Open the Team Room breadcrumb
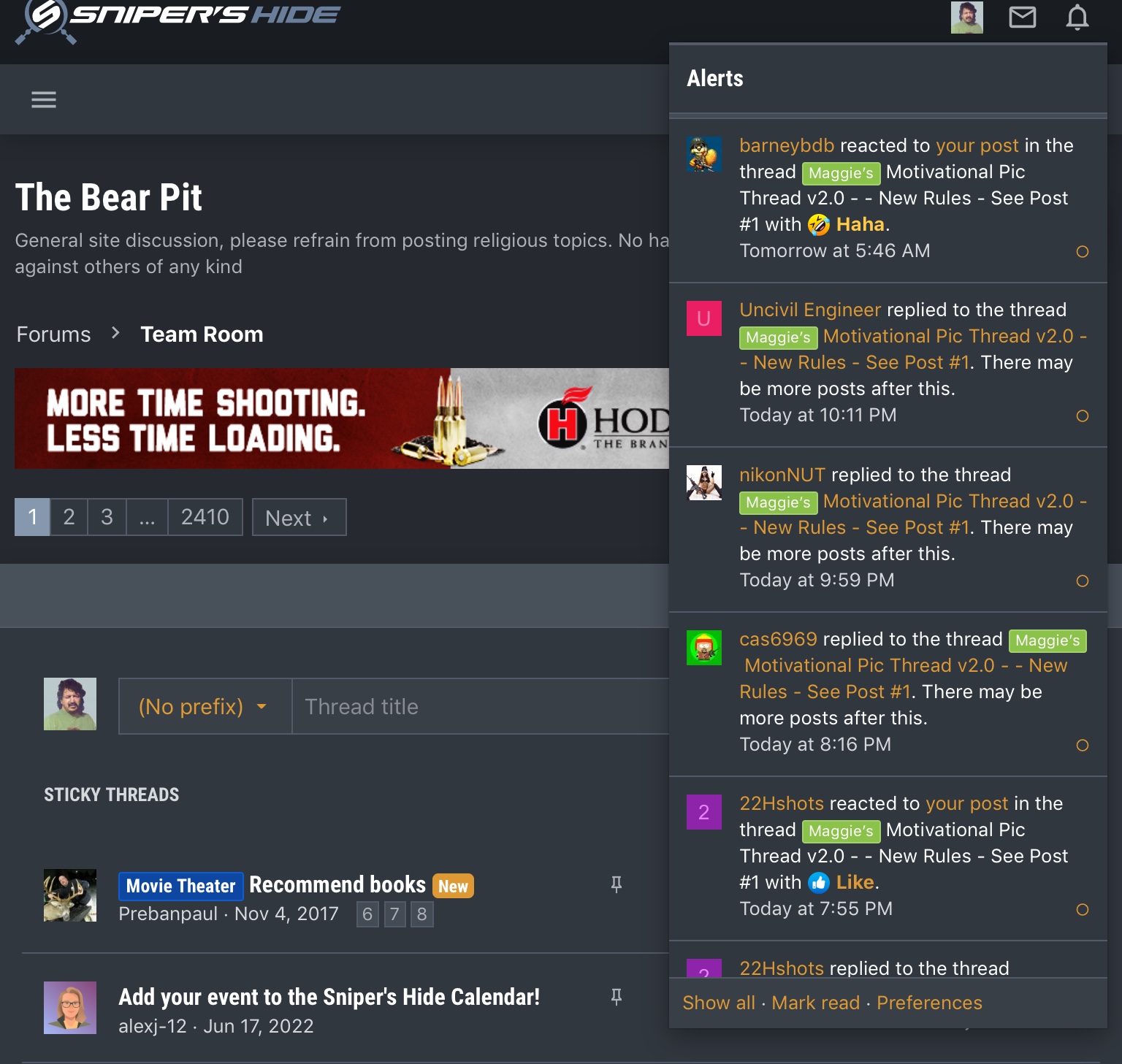This screenshot has width=1122, height=1064. [x=202, y=334]
